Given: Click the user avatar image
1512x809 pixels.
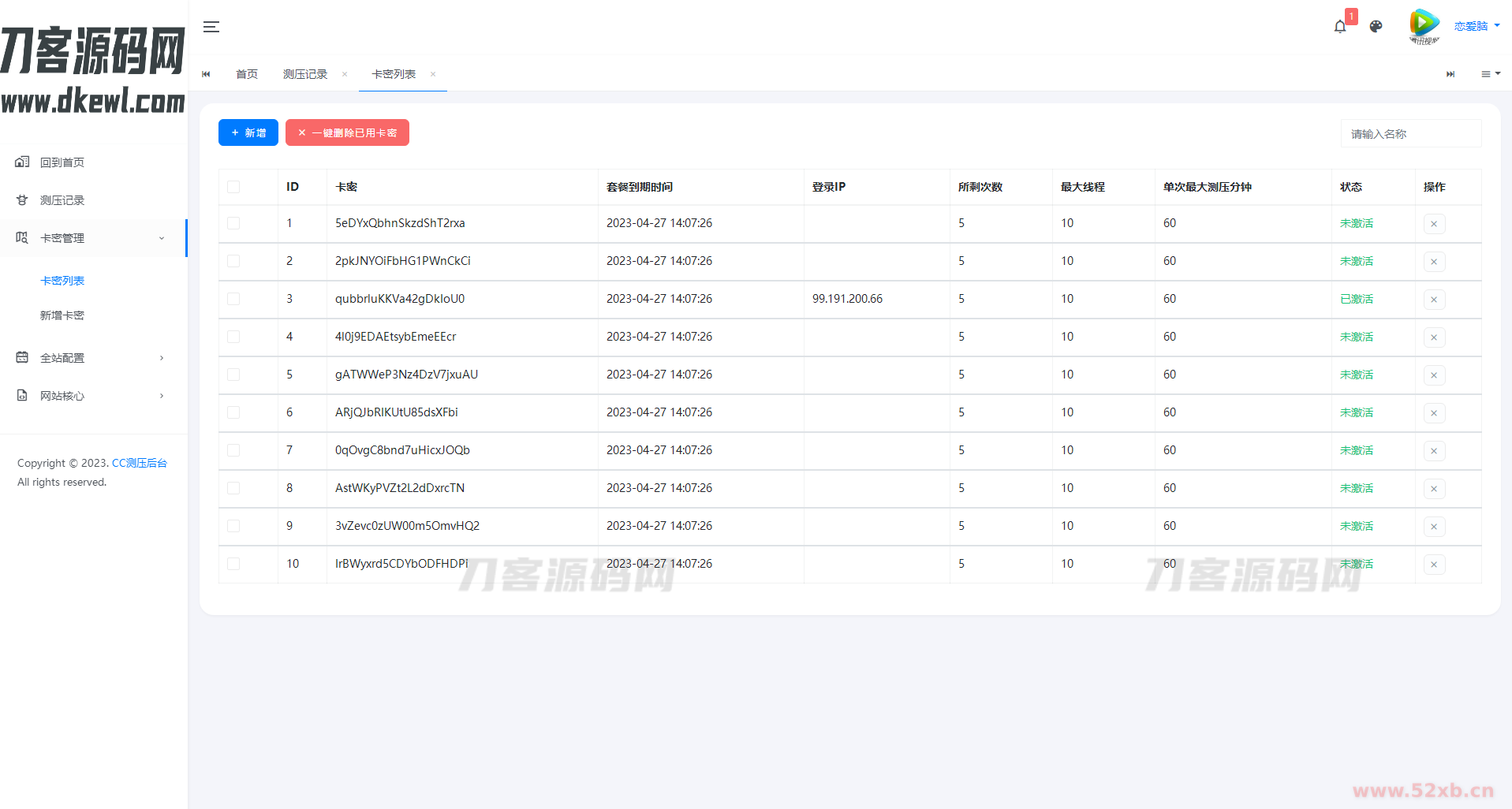Looking at the screenshot, I should pyautogui.click(x=1424, y=26).
